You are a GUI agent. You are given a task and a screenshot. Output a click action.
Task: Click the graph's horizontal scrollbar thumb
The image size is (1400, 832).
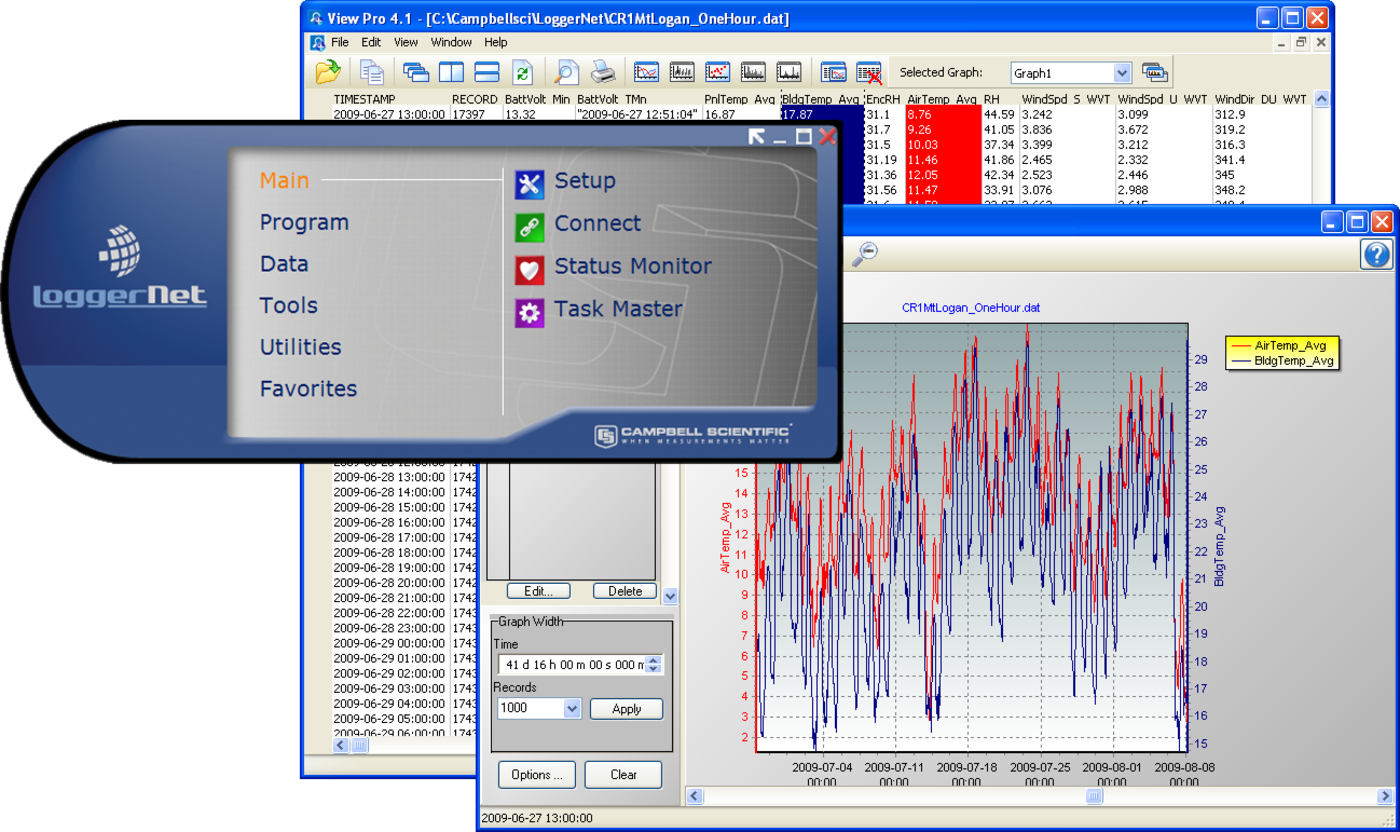click(x=1095, y=796)
